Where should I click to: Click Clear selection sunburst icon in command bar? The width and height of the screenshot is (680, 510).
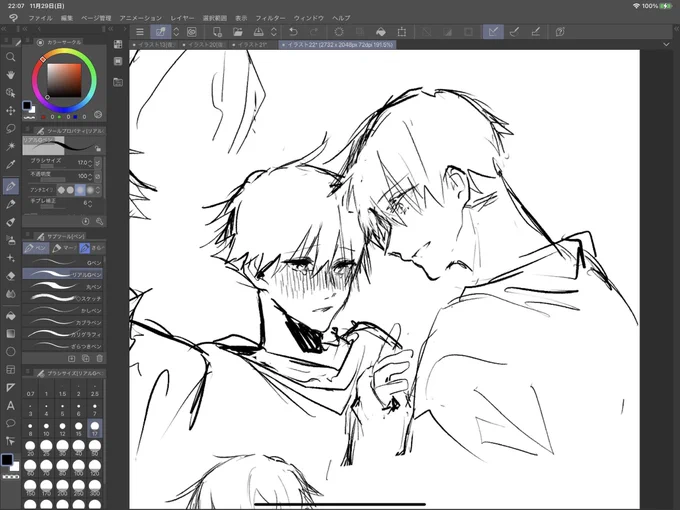(339, 32)
